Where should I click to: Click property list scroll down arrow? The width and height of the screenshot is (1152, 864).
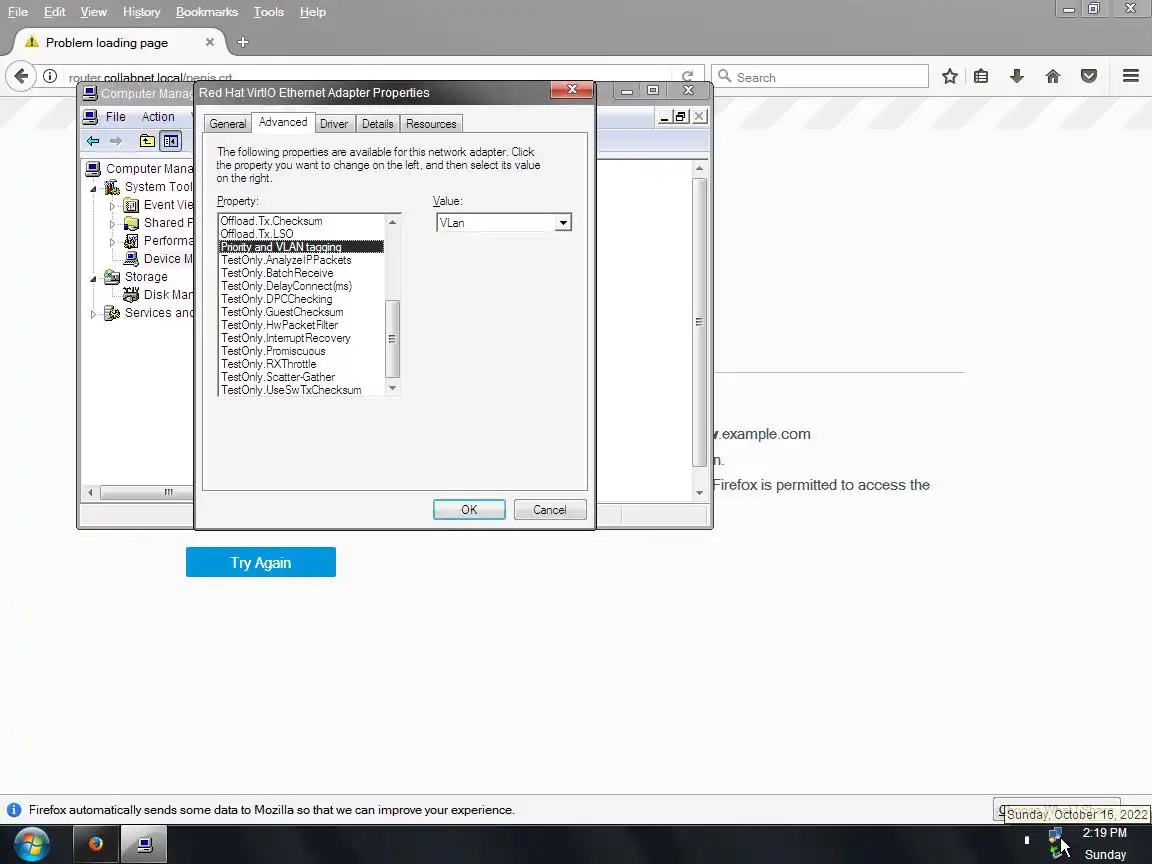[392, 388]
